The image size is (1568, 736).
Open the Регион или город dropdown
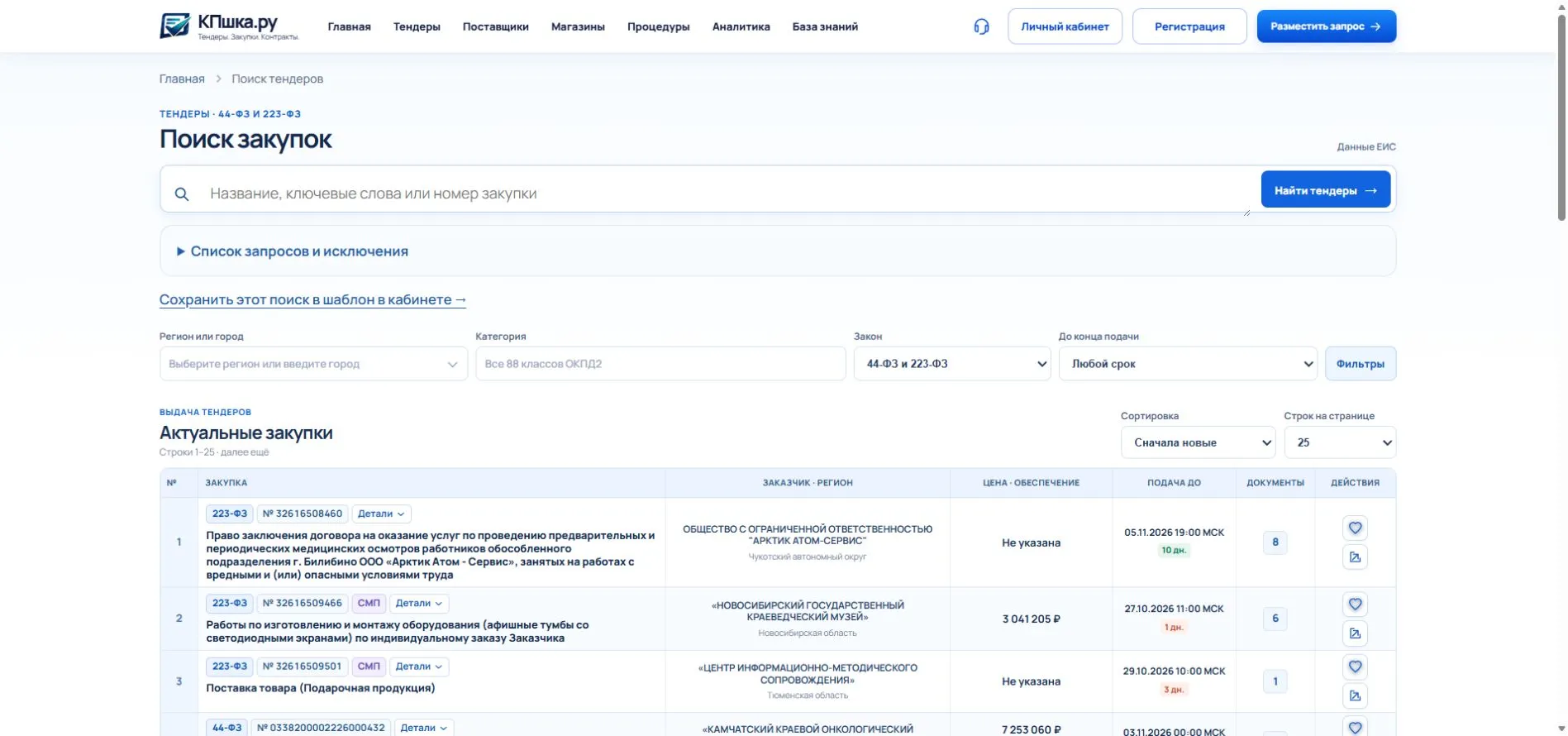(x=313, y=364)
